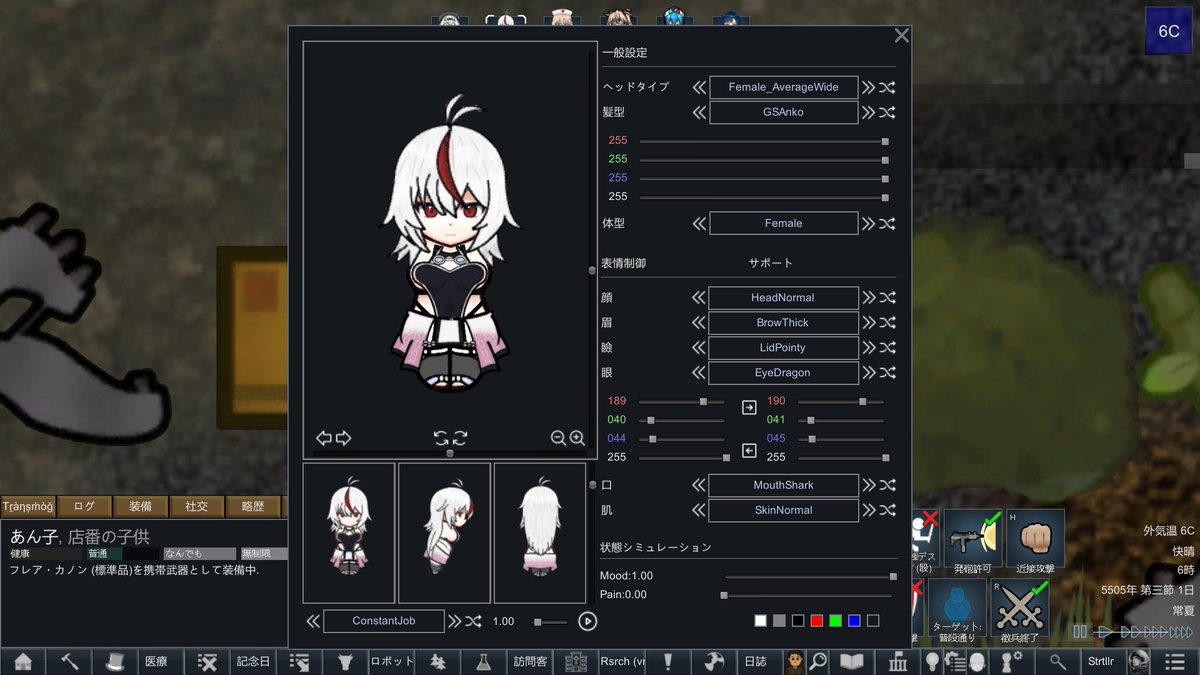Toggle the fire-at-will (発砲許可) command
1200x675 pixels.
coord(972,539)
